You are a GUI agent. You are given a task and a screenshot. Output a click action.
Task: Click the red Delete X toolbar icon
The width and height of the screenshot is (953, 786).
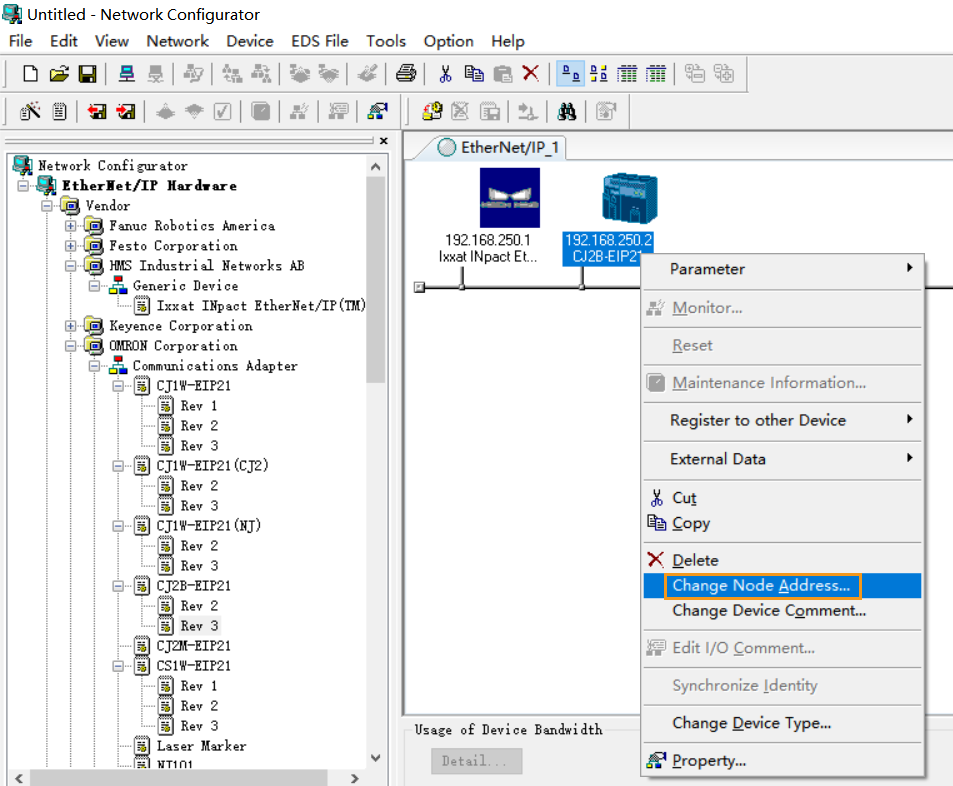(x=529, y=73)
